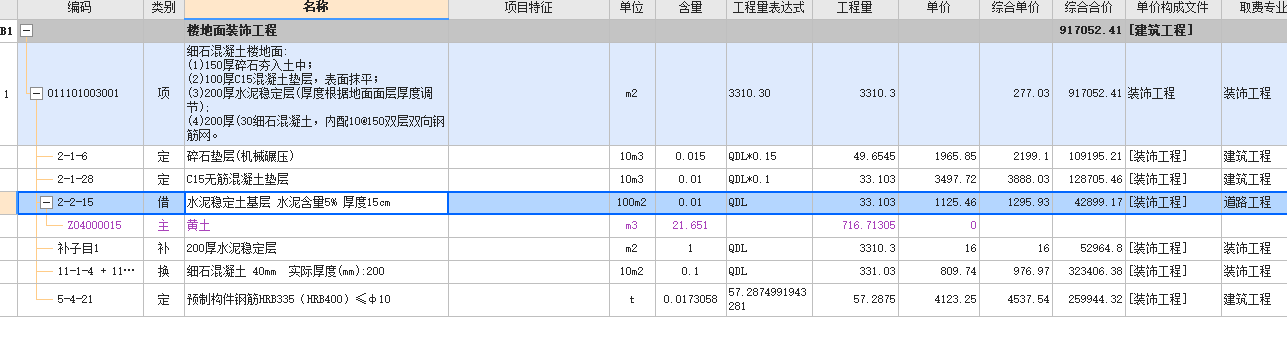Select the 黄土 material name cell

tap(316, 226)
